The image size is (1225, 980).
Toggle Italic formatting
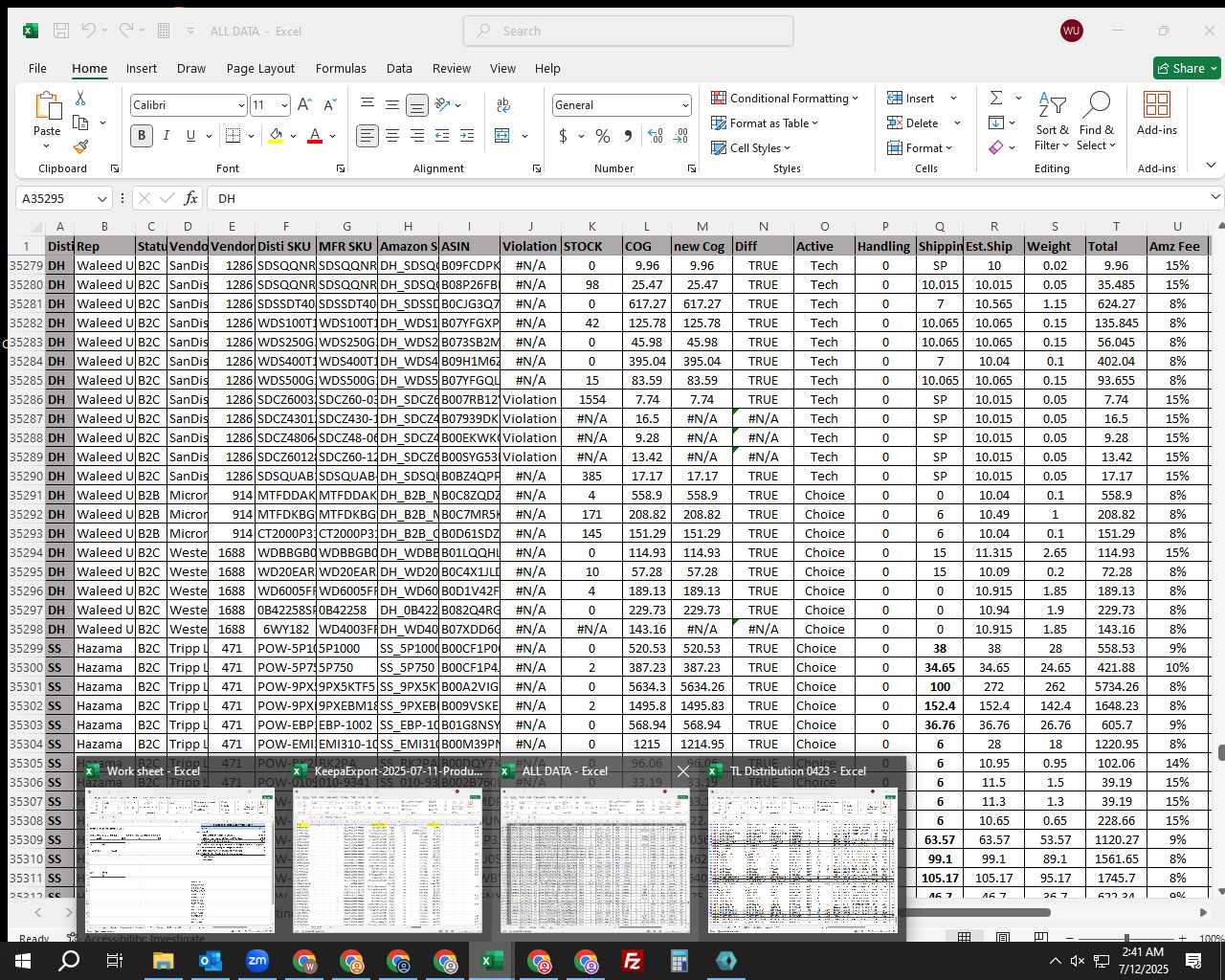tap(167, 136)
